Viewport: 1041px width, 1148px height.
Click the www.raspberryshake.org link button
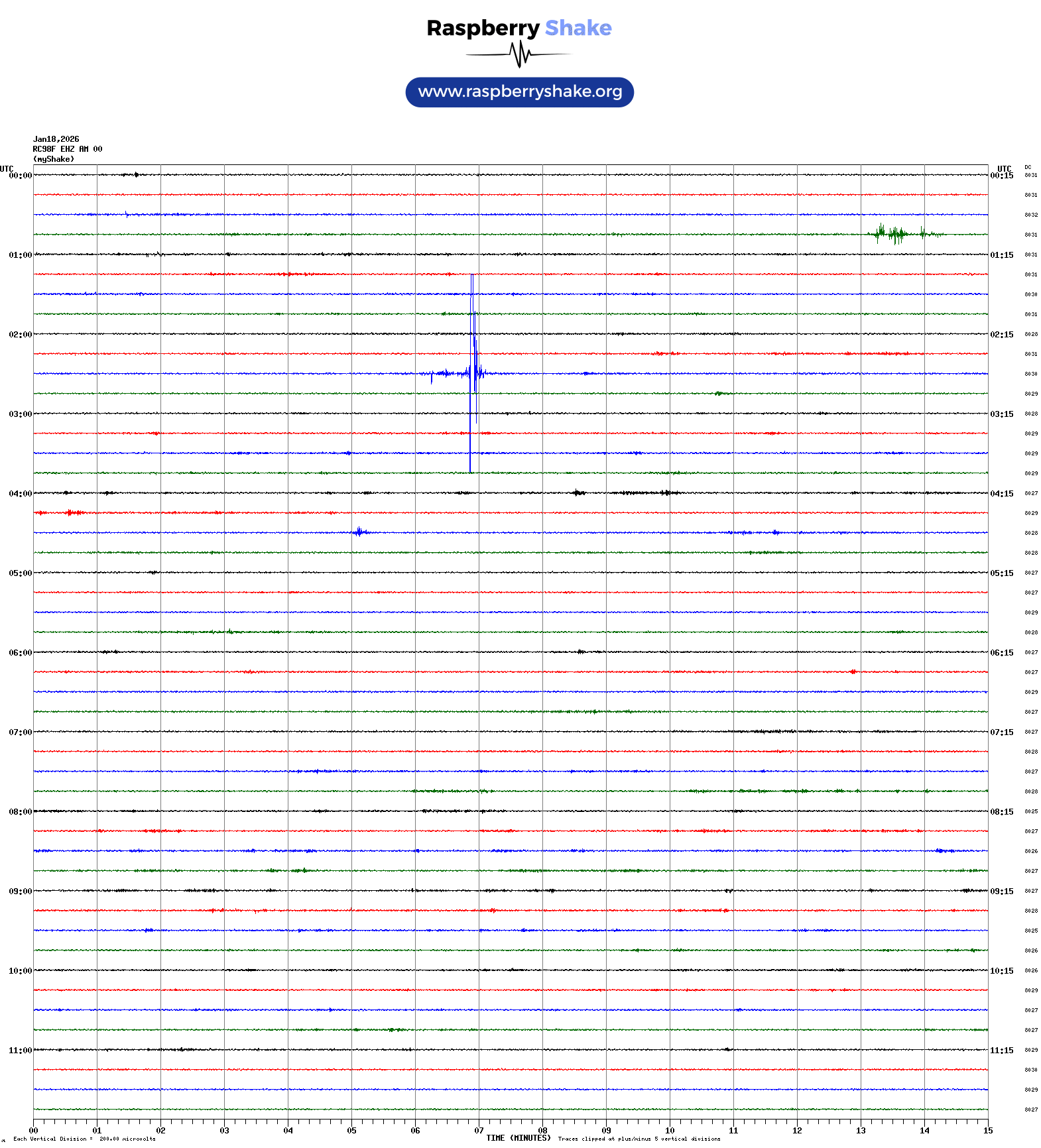coord(519,92)
